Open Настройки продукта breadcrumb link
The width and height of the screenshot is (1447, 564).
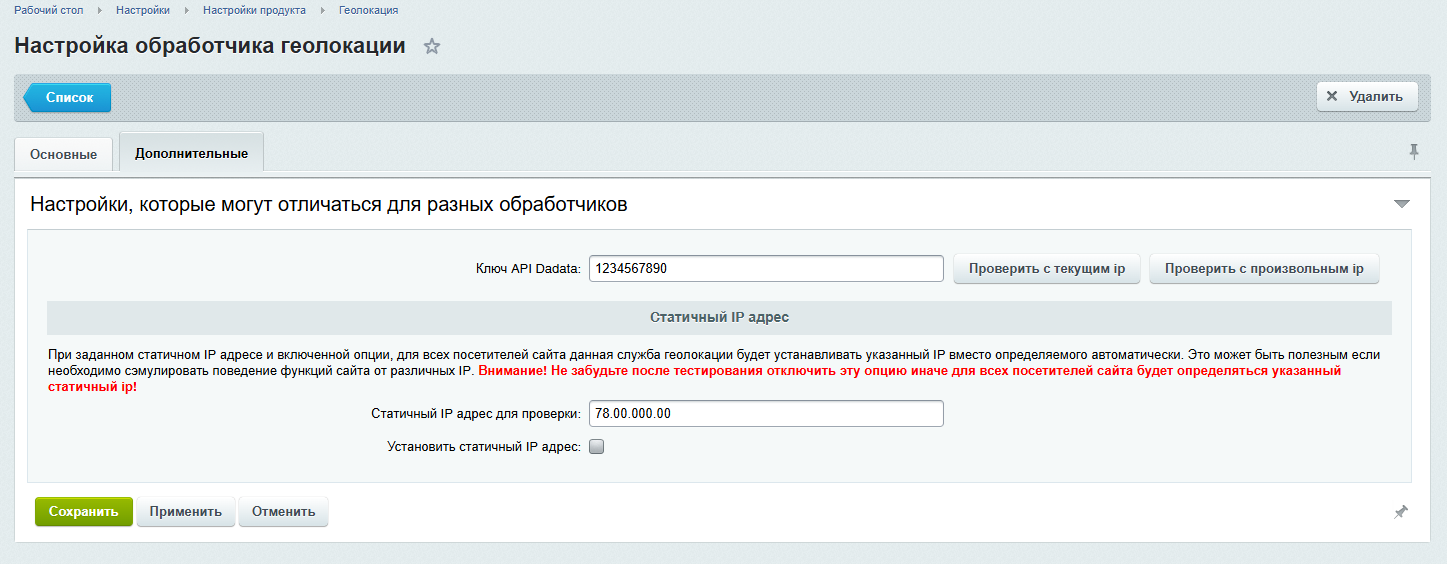pyautogui.click(x=254, y=10)
